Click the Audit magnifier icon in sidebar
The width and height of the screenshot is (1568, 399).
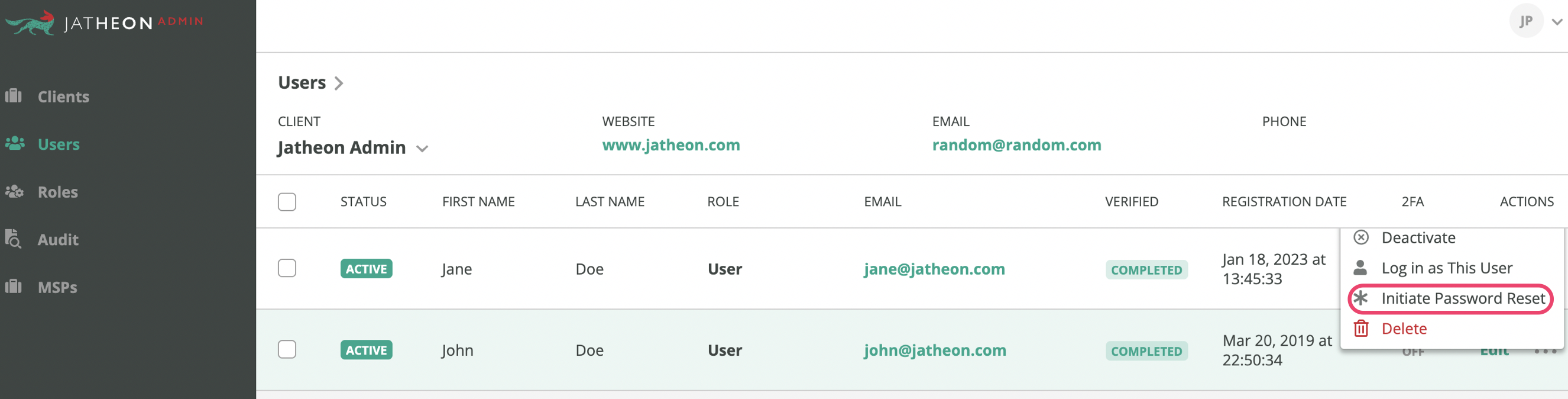pos(13,239)
